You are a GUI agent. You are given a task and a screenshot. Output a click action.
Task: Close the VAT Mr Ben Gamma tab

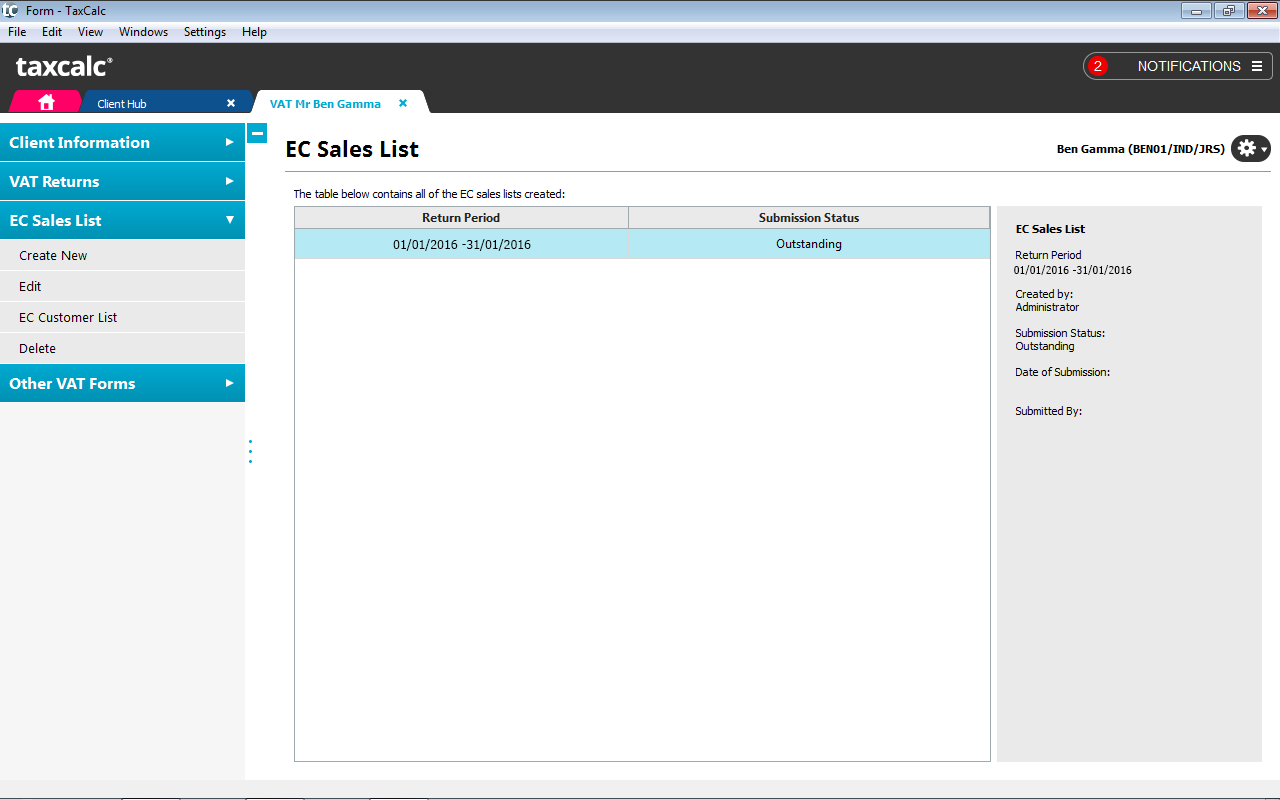click(x=403, y=103)
